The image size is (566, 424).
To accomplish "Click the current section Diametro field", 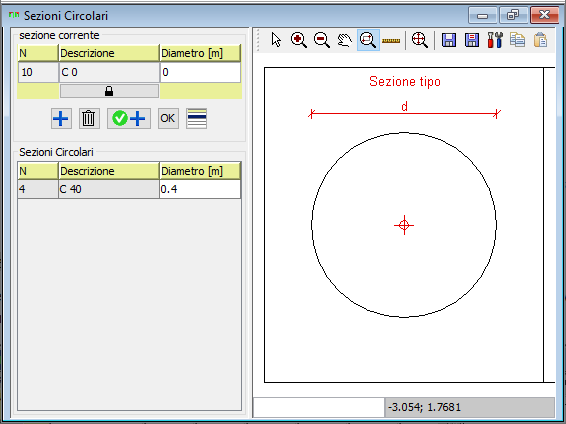I will (200, 72).
